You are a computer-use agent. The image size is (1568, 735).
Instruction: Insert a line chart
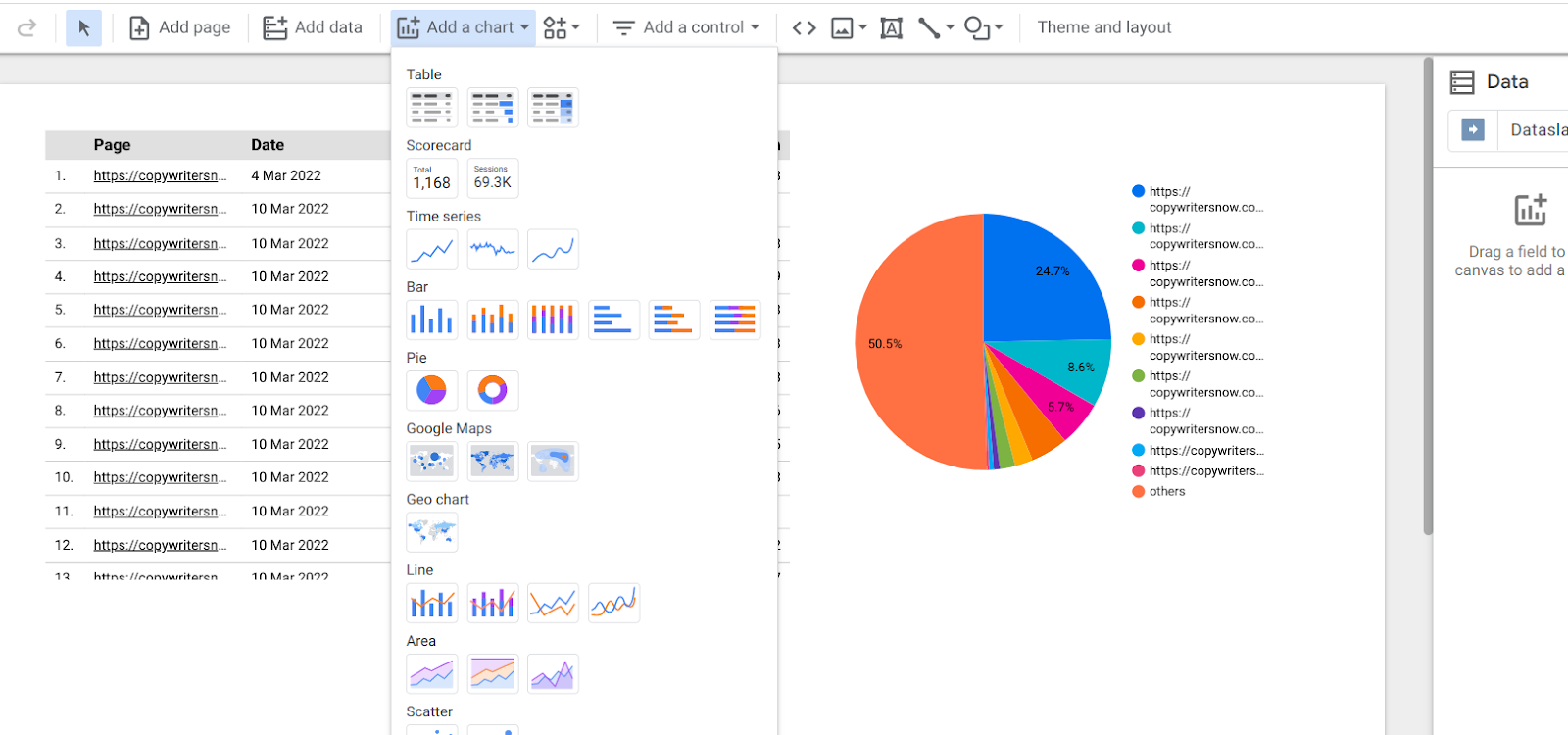[553, 603]
